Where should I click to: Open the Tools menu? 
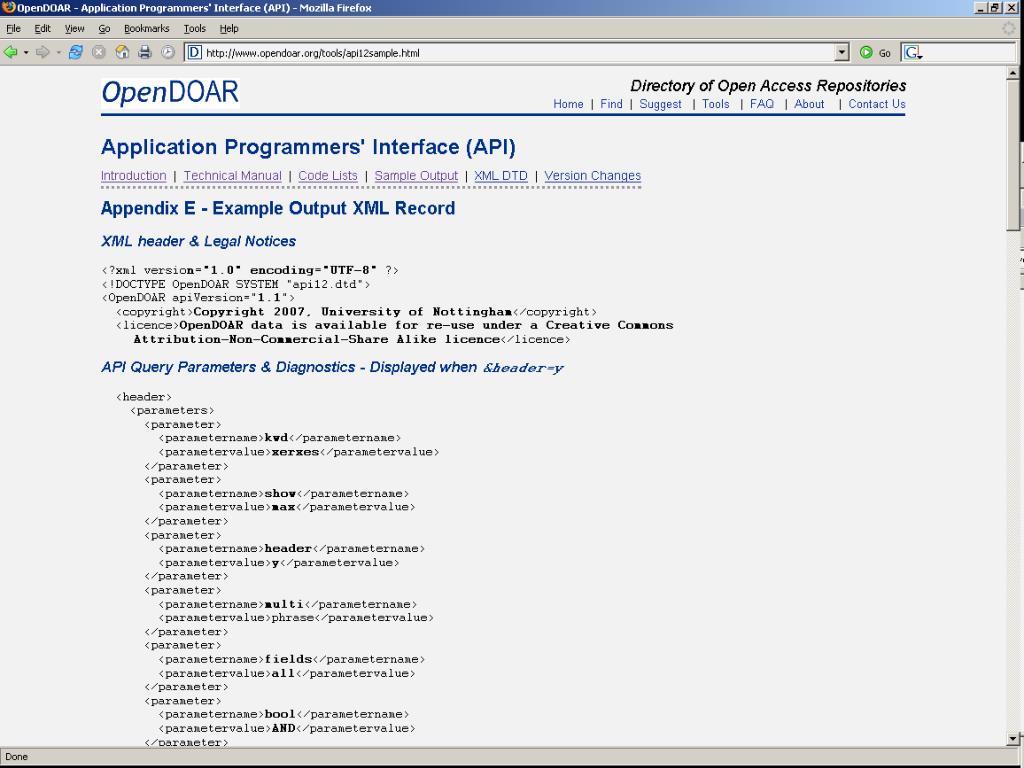(x=195, y=29)
